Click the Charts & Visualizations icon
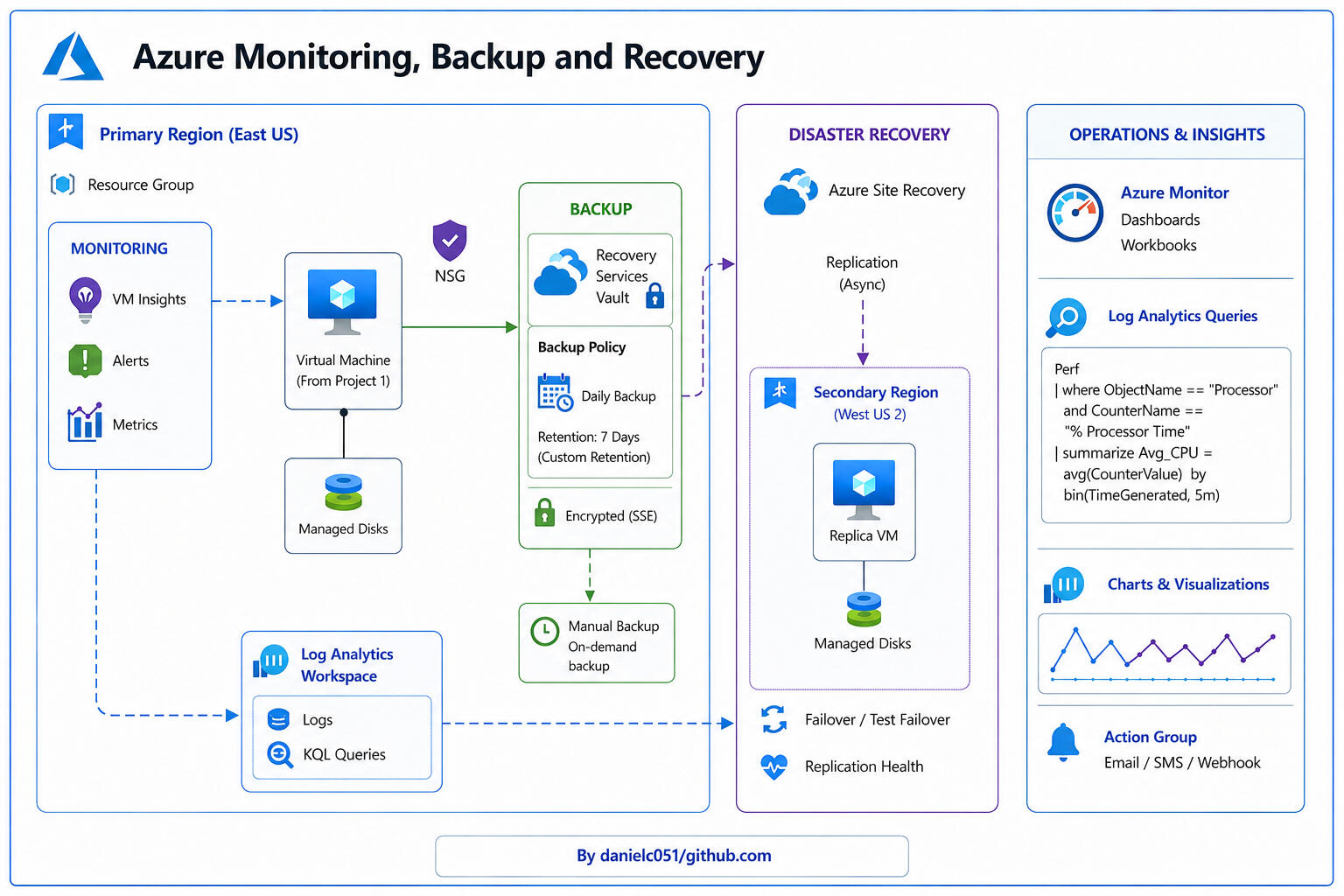Viewport: 1344px width, 896px height. (1063, 584)
